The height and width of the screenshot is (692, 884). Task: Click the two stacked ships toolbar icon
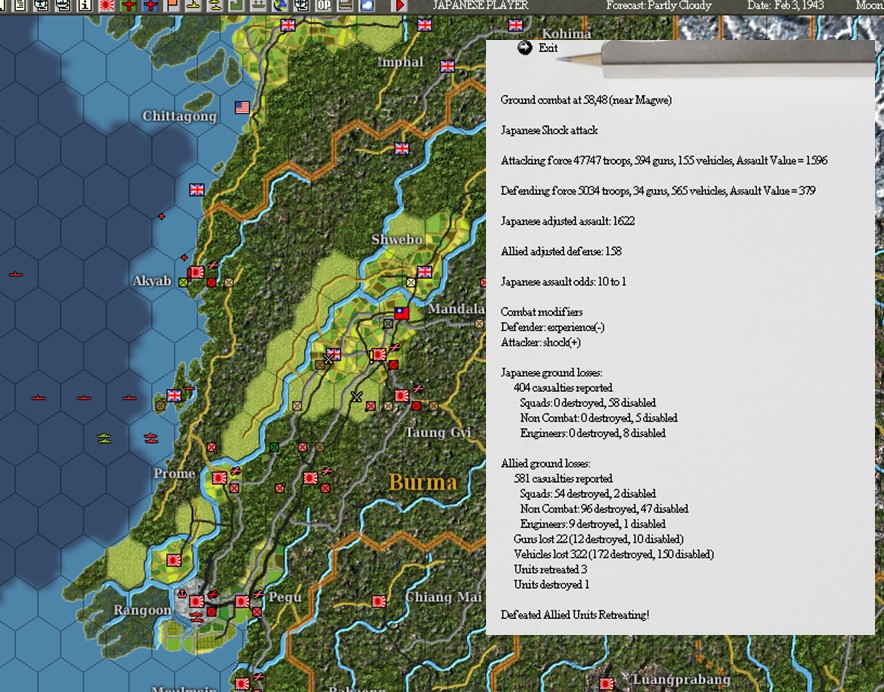215,6
